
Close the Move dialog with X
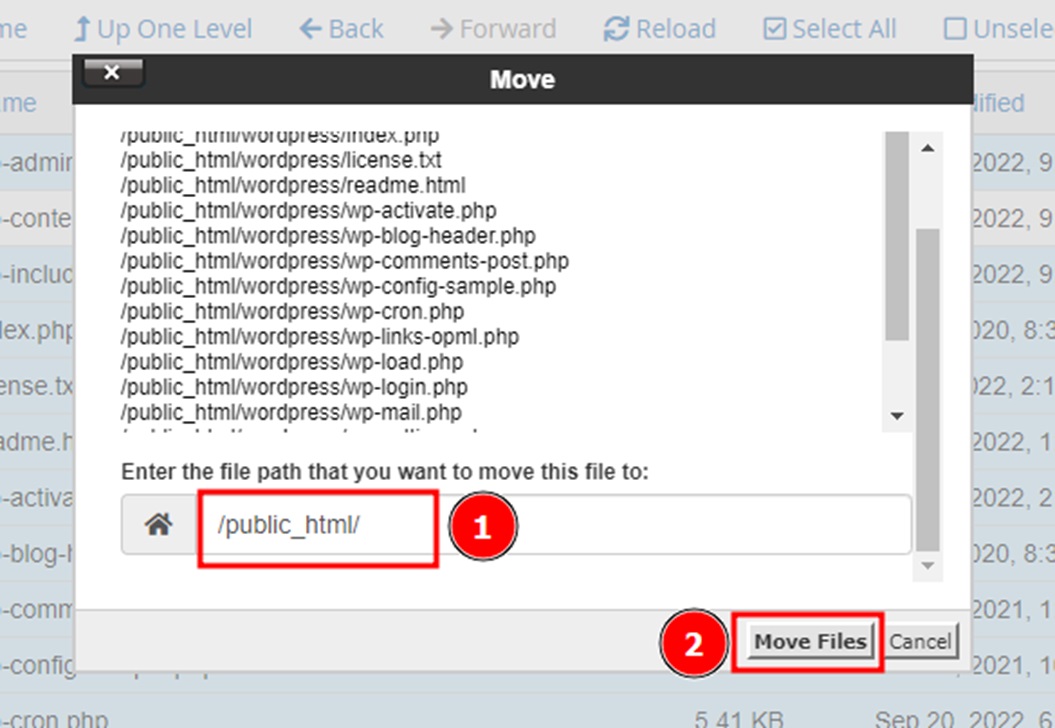(x=112, y=73)
